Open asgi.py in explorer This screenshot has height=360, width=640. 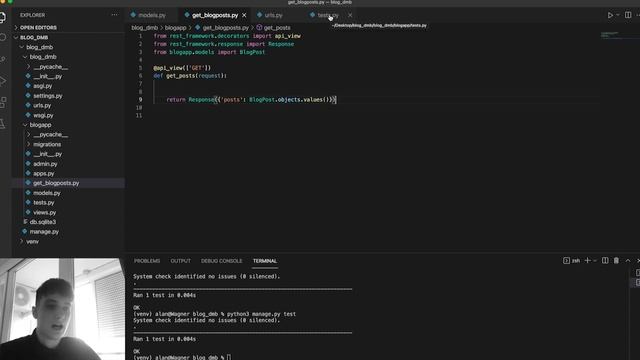[42, 86]
